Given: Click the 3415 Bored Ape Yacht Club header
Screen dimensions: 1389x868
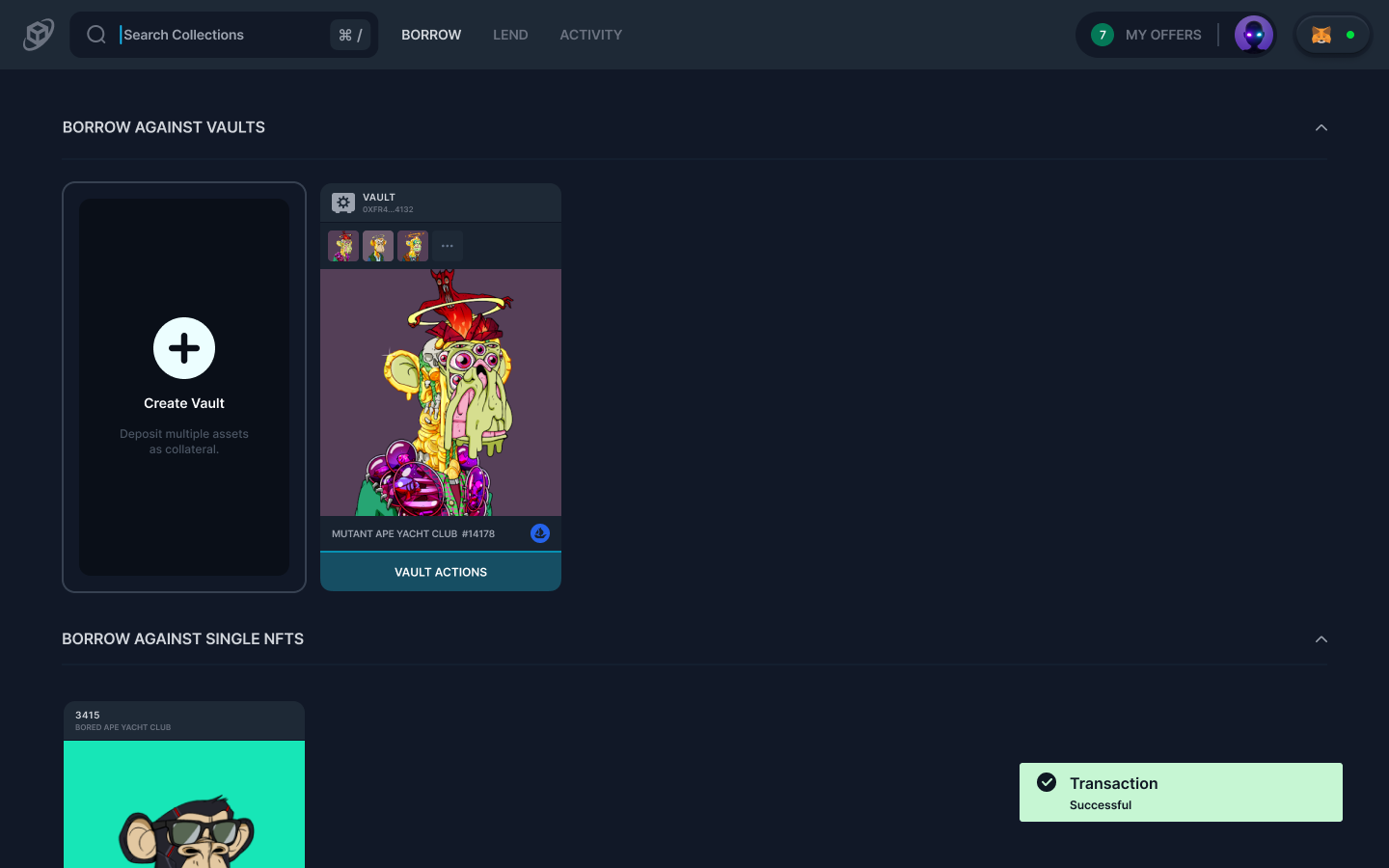Looking at the screenshot, I should (184, 720).
